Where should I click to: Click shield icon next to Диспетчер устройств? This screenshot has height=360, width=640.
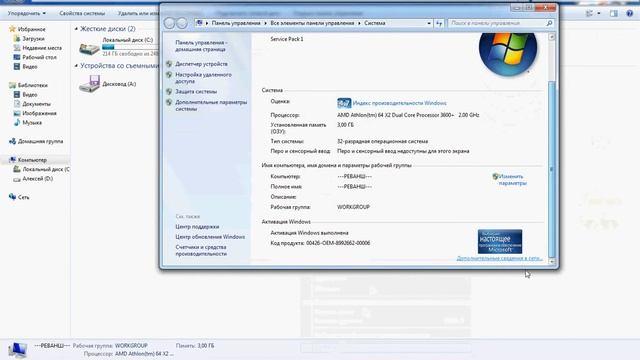click(169, 64)
